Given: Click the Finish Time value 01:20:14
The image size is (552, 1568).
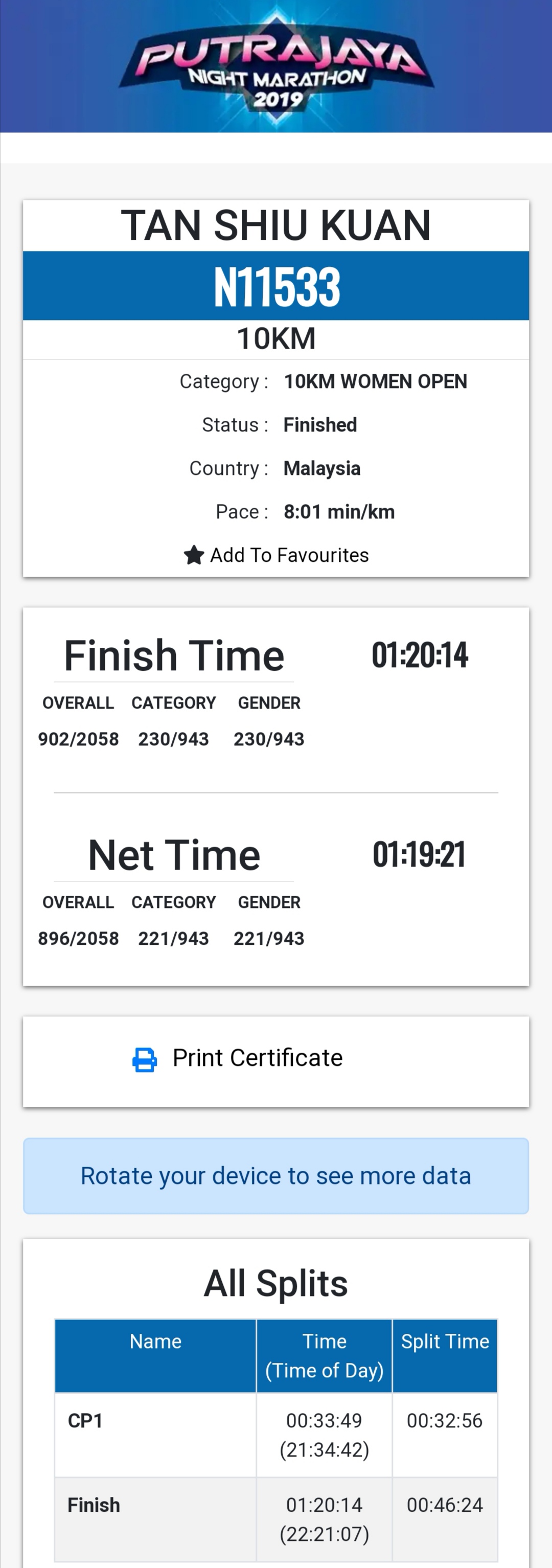Looking at the screenshot, I should (420, 655).
